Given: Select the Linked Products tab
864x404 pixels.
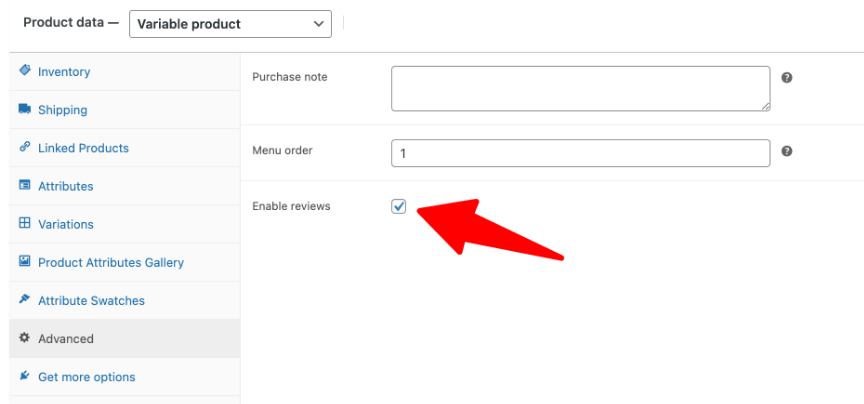Looking at the screenshot, I should (83, 148).
